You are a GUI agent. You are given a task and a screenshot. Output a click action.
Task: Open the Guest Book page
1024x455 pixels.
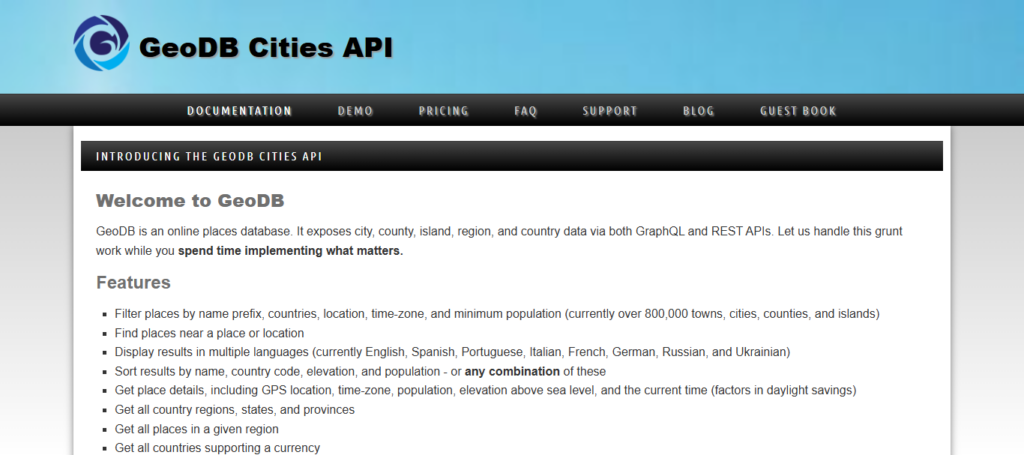[798, 111]
